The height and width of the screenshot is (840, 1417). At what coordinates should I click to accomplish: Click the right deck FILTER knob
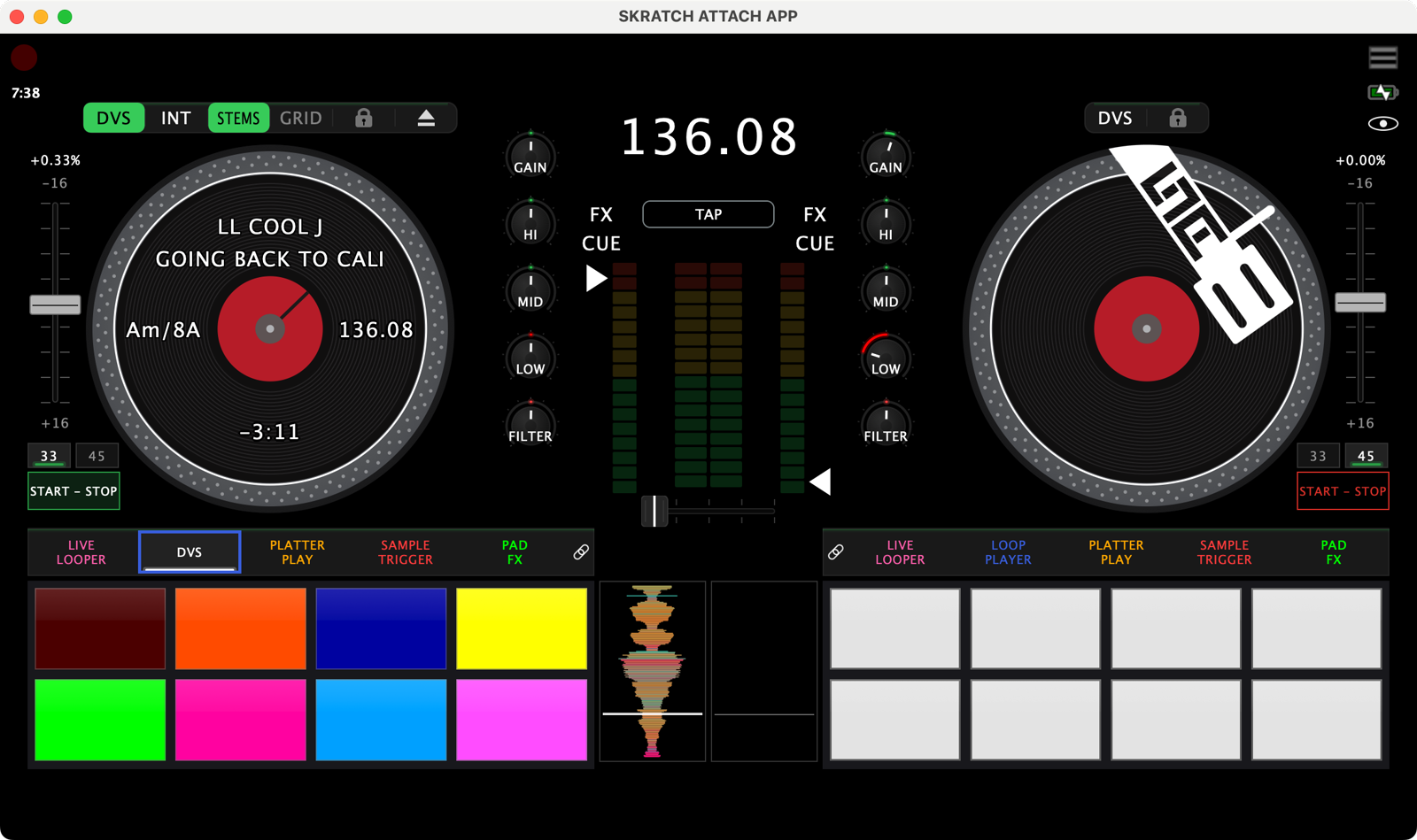coord(886,424)
